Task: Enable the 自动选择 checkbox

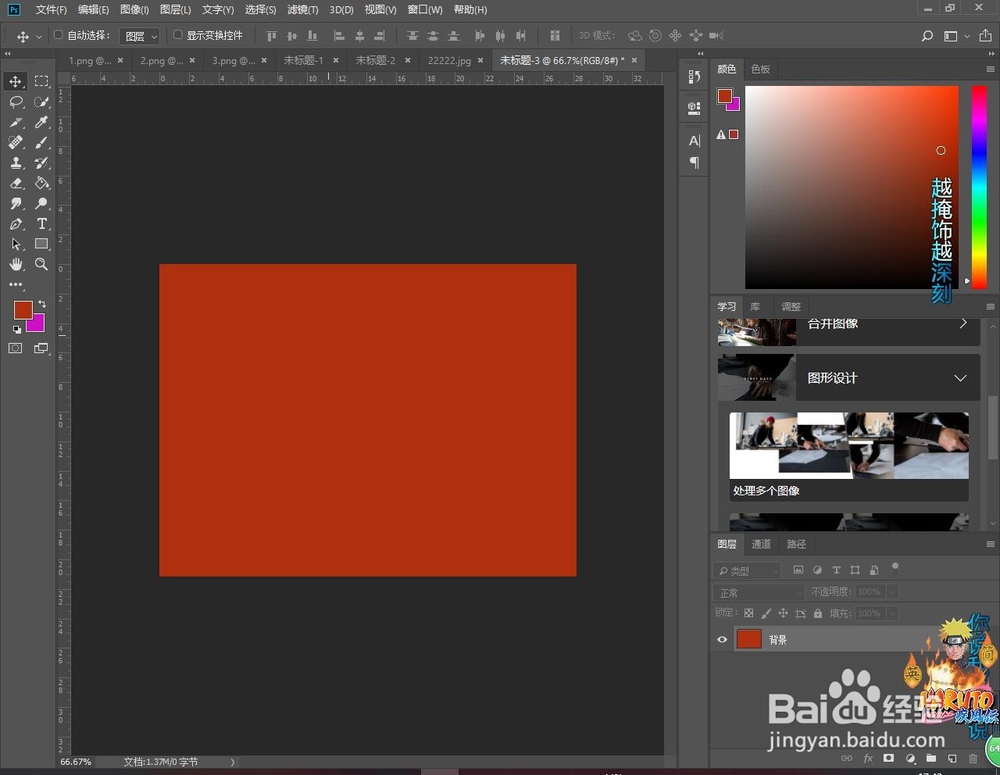Action: [58, 35]
